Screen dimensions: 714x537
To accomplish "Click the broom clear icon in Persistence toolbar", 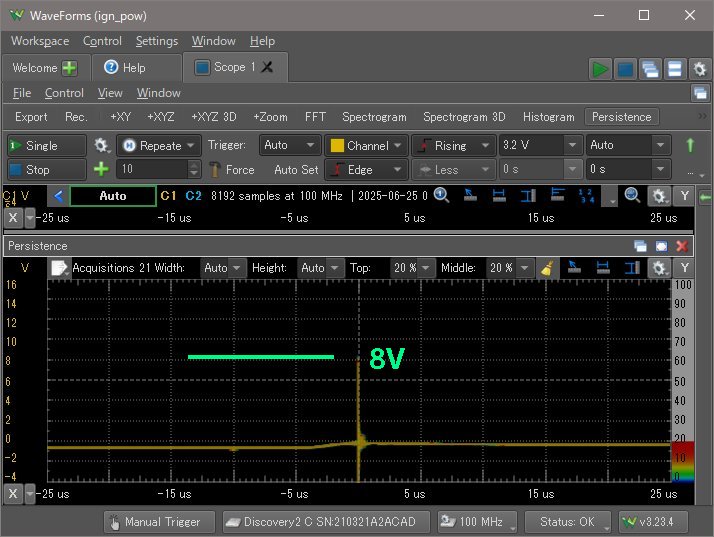I will pyautogui.click(x=547, y=268).
